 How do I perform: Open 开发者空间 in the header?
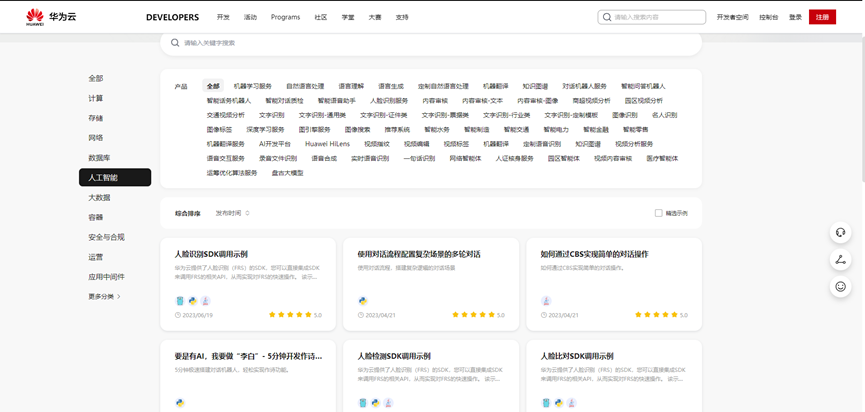click(x=733, y=17)
